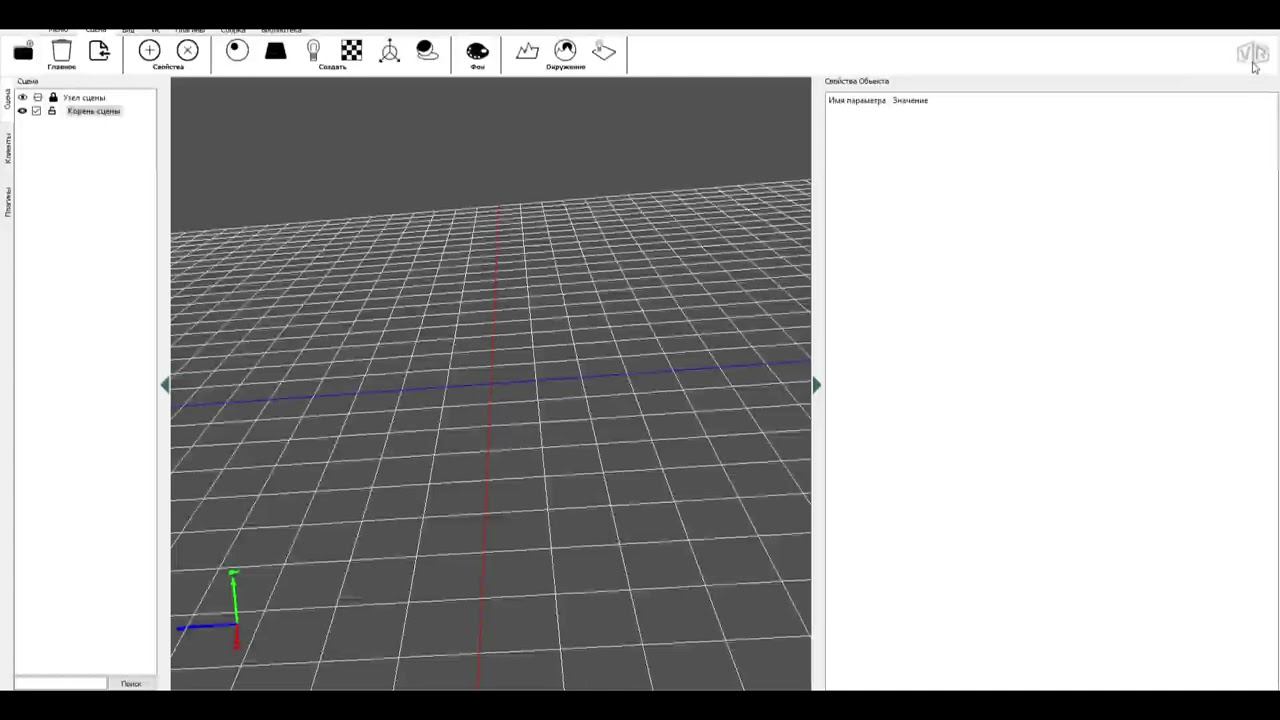This screenshot has width=1280, height=720.
Task: Toggle checkbox of Корень сцены row
Action: click(x=37, y=111)
